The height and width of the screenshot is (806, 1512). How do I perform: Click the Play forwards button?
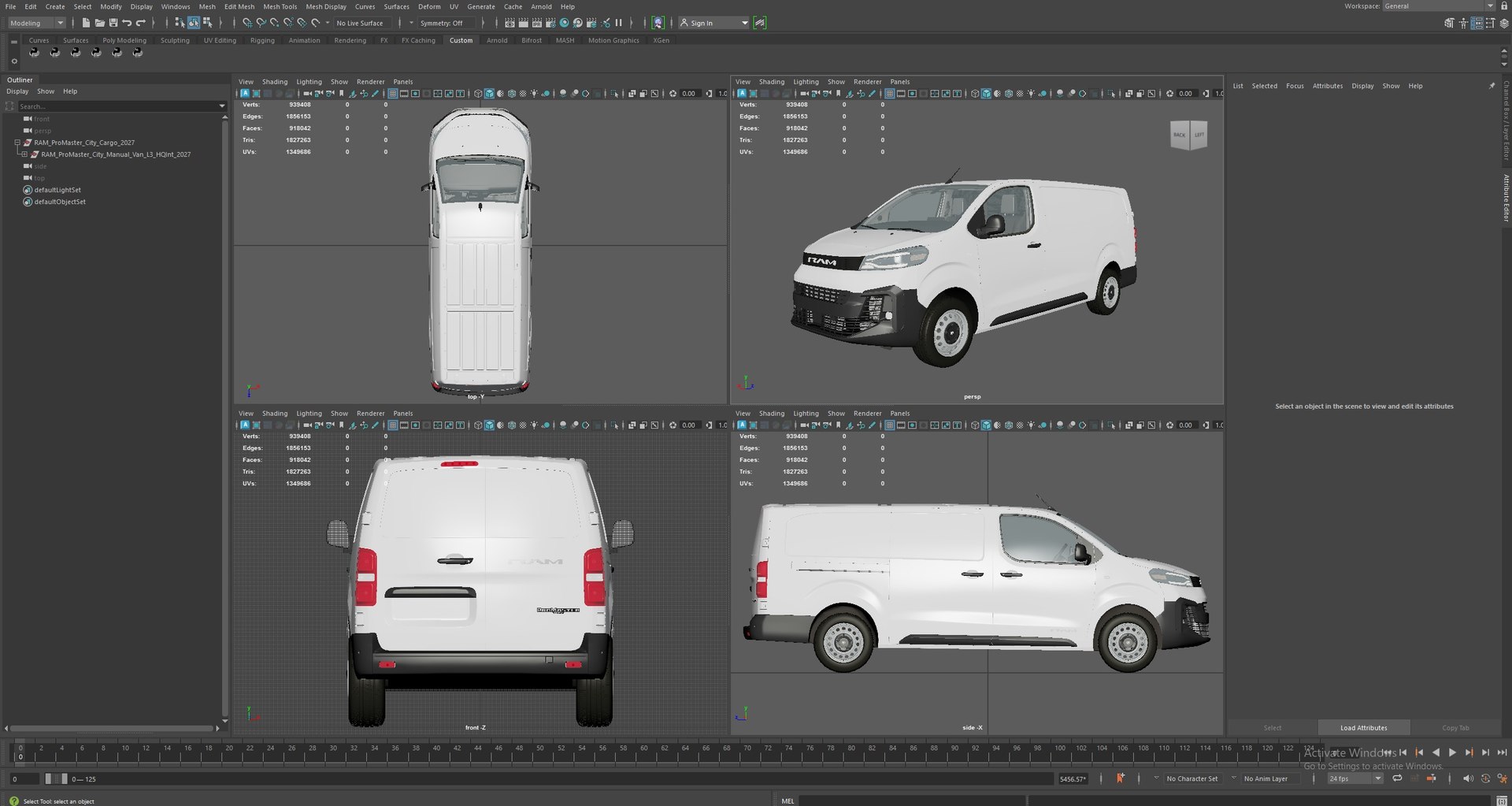(1453, 752)
